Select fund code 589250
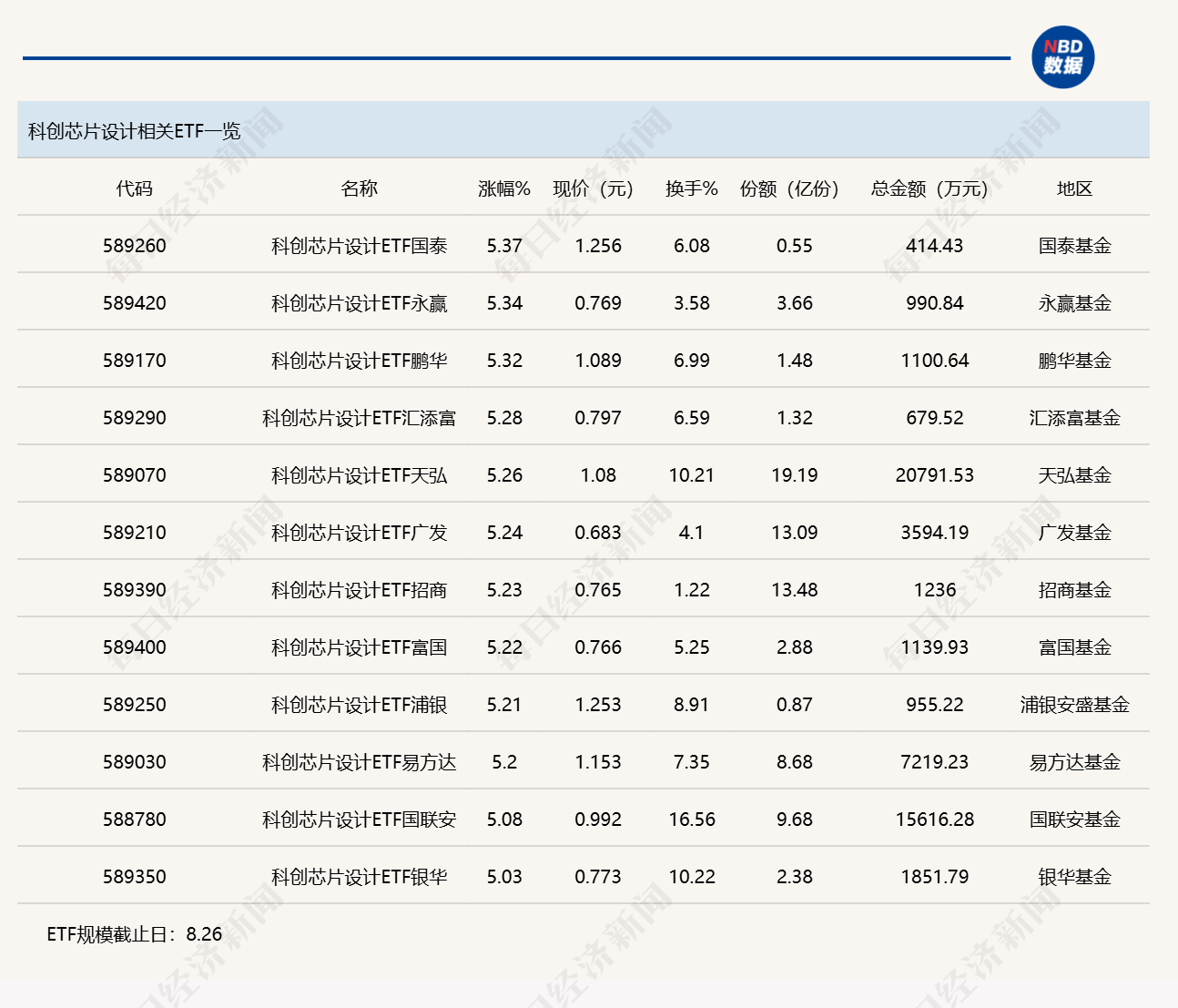 pyautogui.click(x=135, y=705)
